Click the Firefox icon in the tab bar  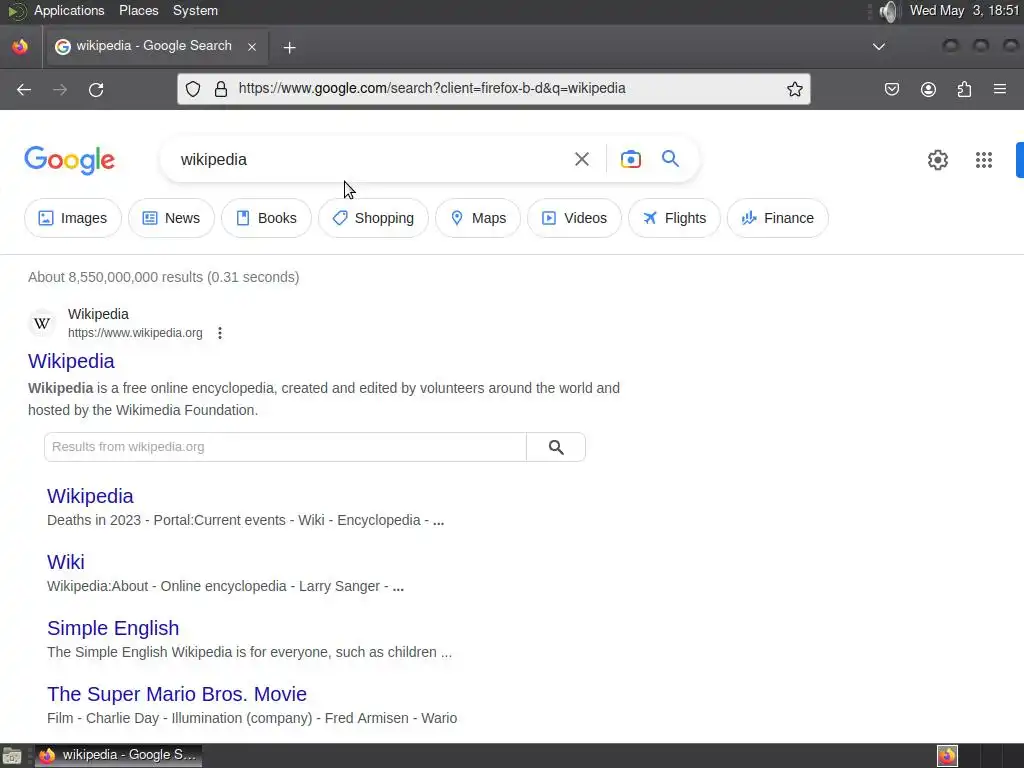(x=20, y=47)
